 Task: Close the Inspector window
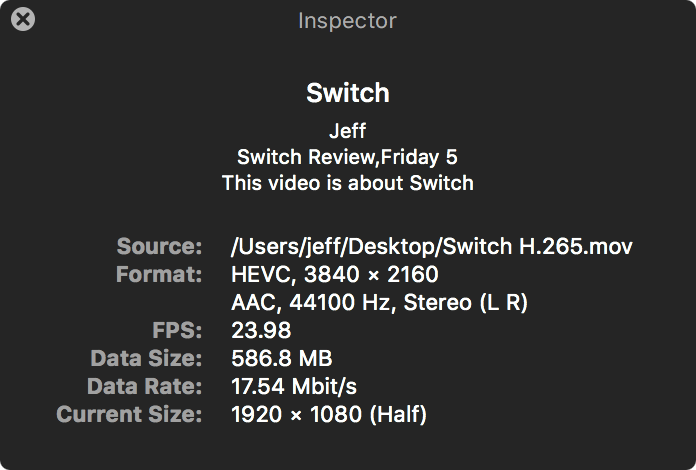click(22, 19)
